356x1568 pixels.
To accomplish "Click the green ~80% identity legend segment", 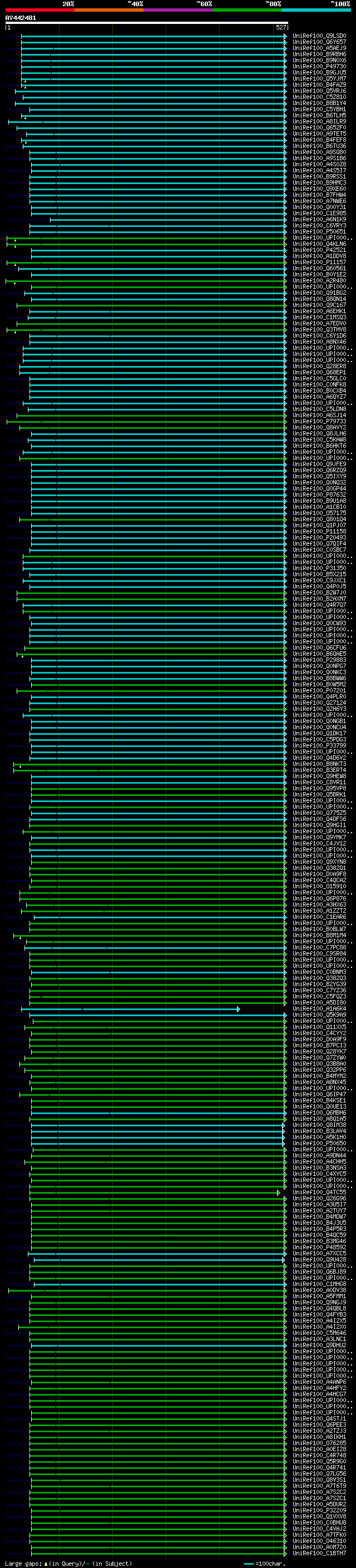I will click(247, 10).
